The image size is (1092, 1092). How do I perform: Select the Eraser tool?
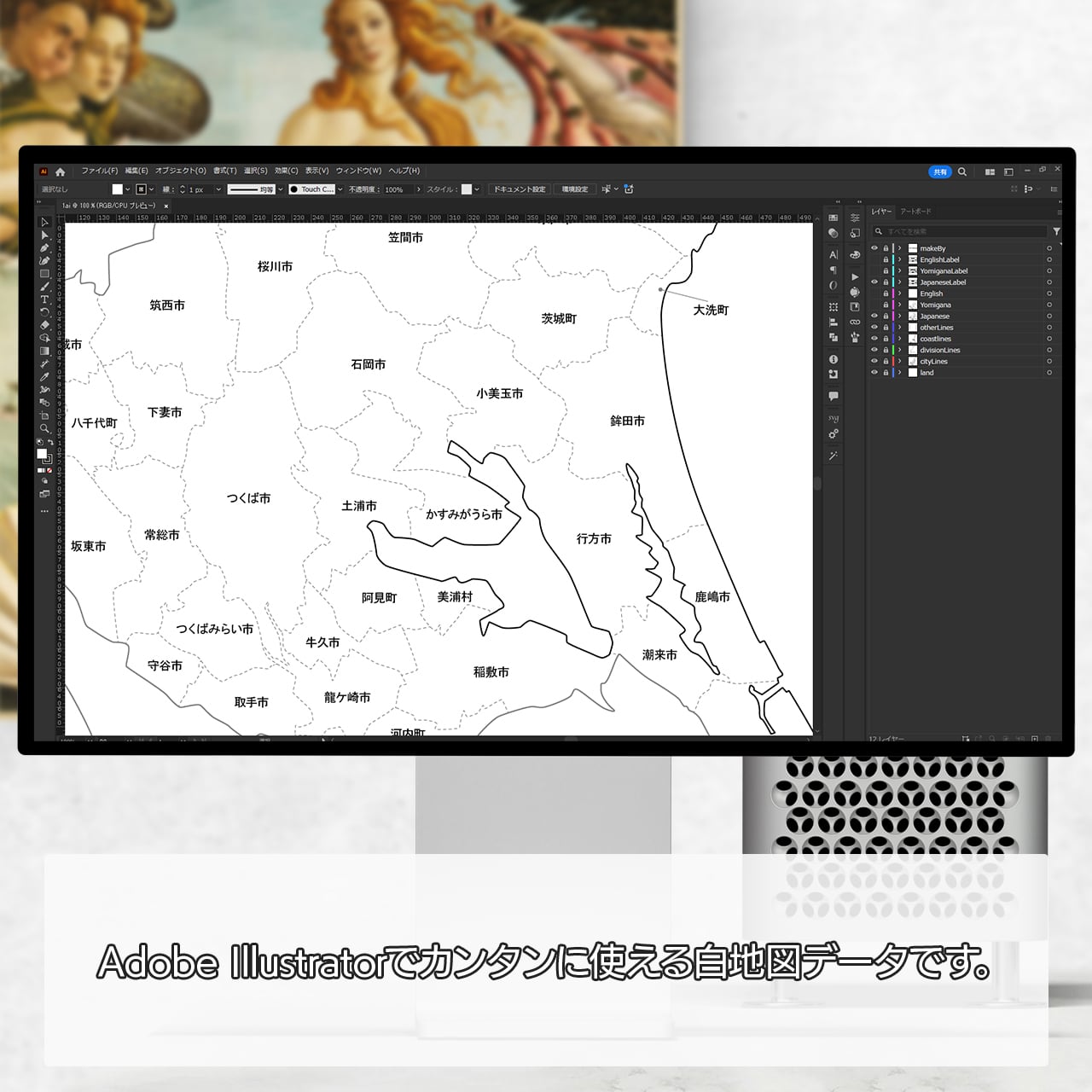(44, 325)
